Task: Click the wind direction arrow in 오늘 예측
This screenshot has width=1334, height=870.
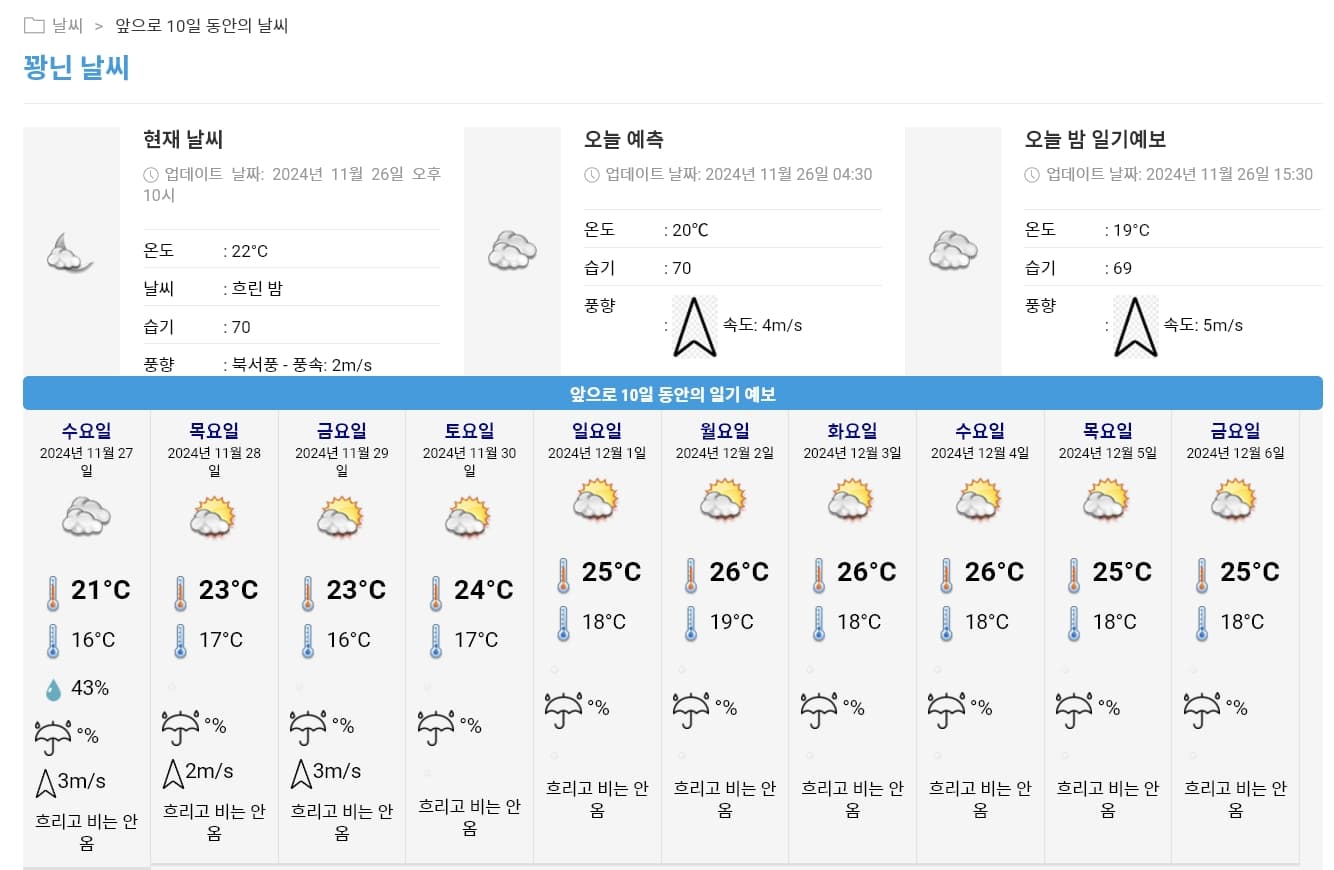Action: point(694,327)
